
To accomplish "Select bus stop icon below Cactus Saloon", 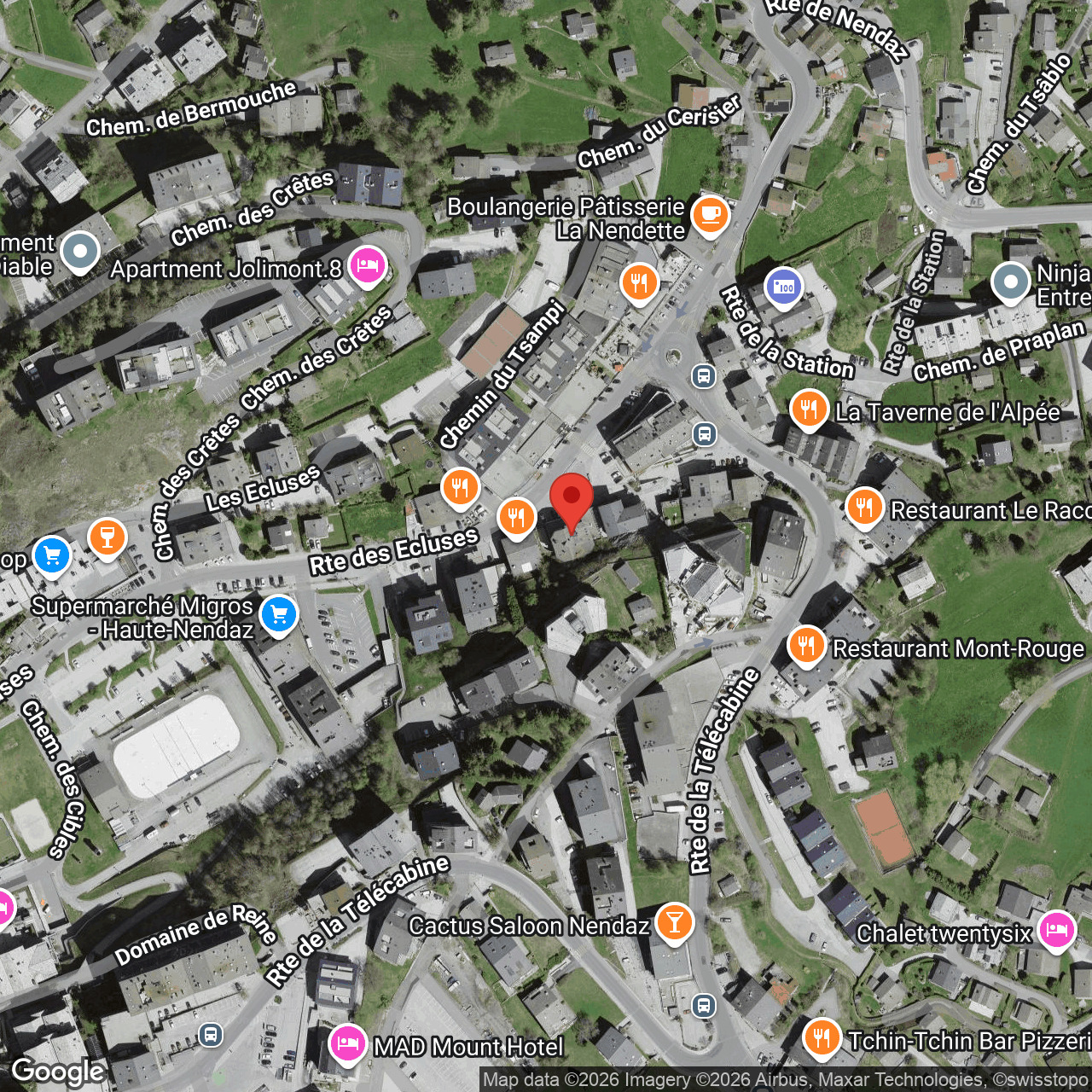I will 703,1005.
